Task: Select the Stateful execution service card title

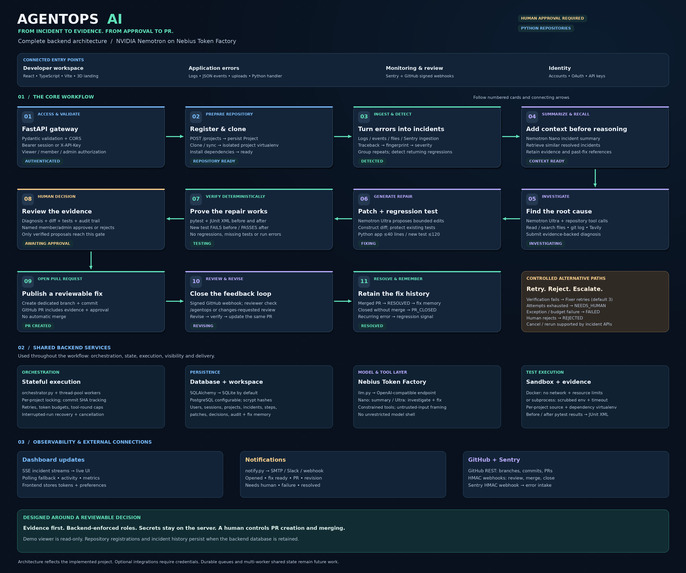Action: click(51, 382)
